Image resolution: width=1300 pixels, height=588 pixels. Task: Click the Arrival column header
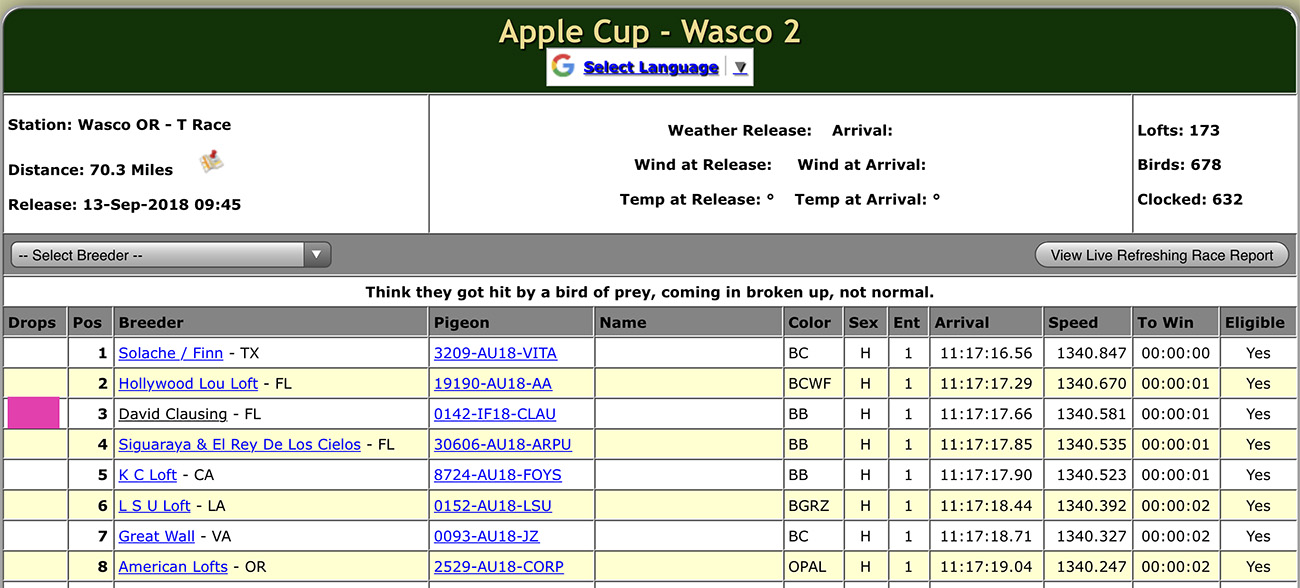coord(962,323)
